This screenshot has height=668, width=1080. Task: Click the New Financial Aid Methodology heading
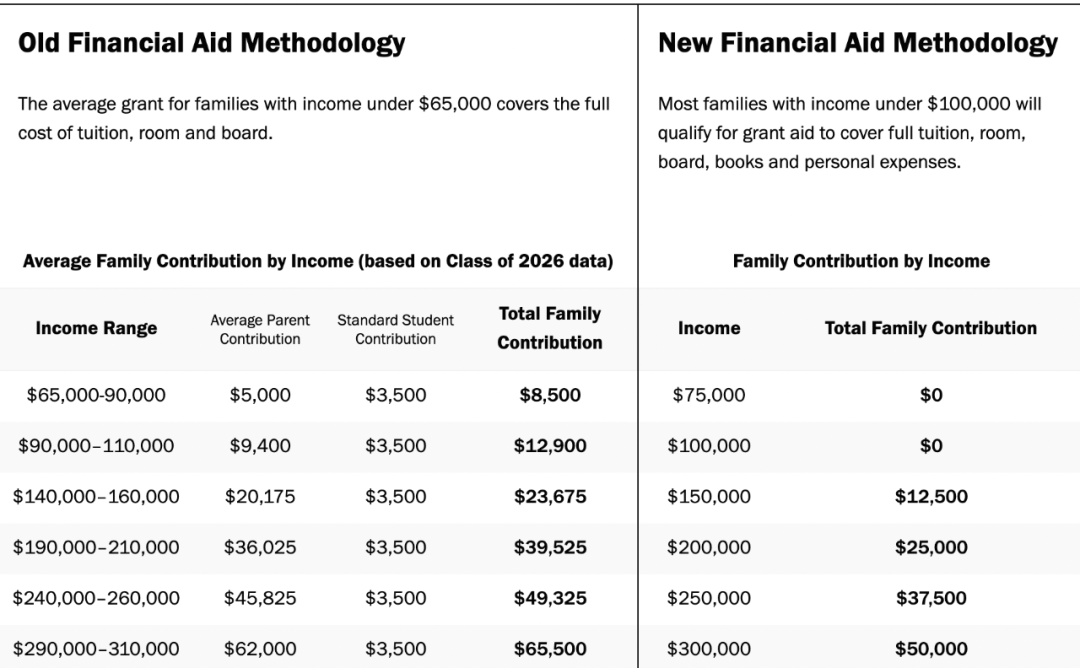pyautogui.click(x=858, y=43)
